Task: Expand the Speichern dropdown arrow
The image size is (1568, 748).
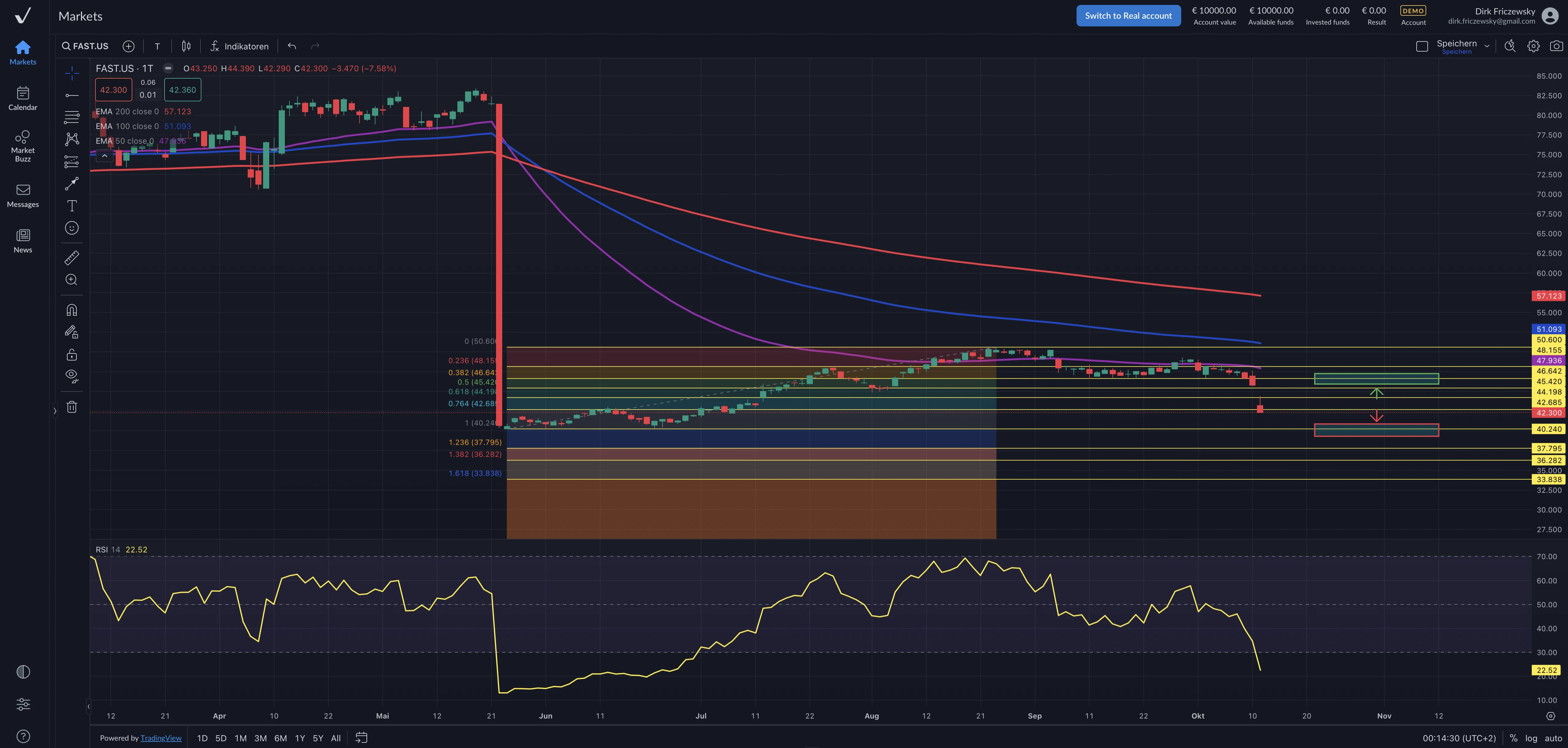Action: 1486,46
